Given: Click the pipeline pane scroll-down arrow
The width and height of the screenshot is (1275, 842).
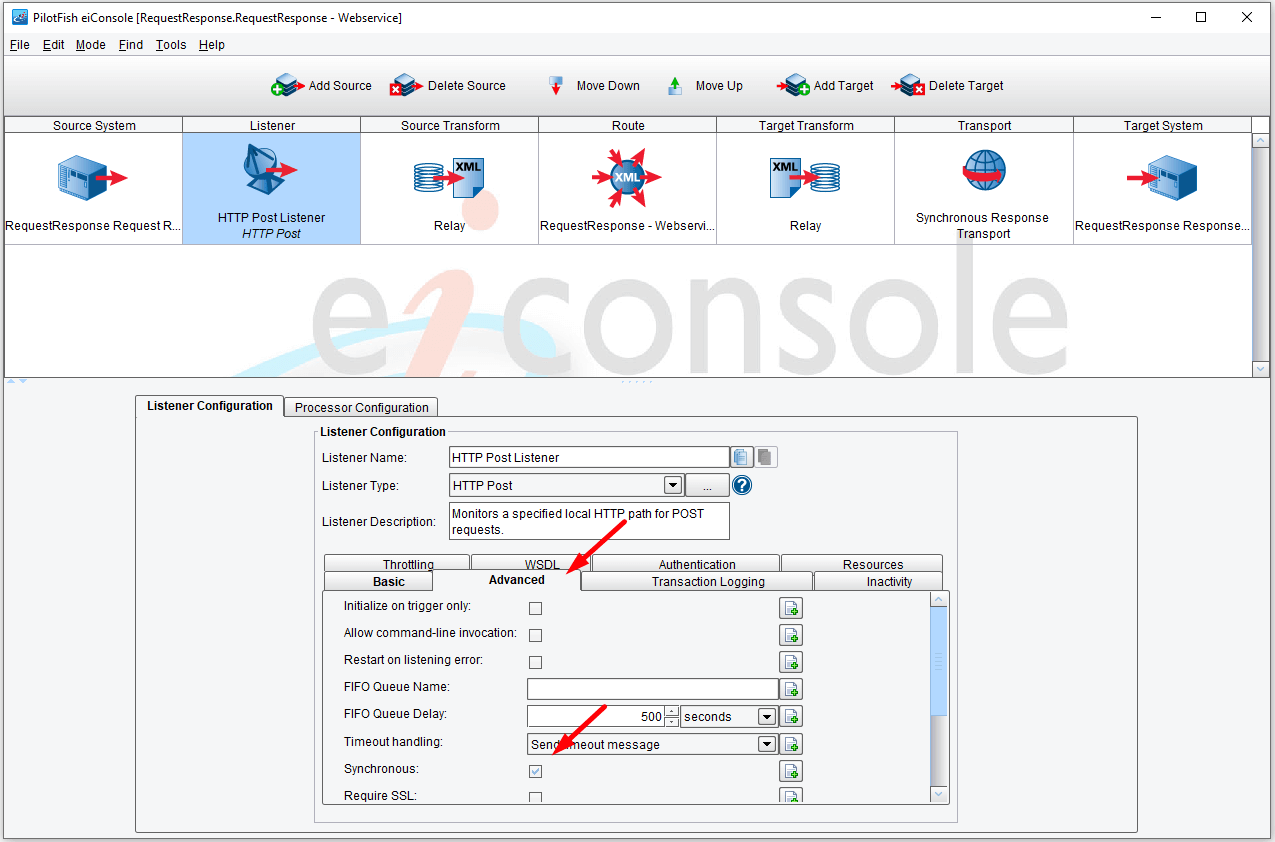Looking at the screenshot, I should [1260, 369].
